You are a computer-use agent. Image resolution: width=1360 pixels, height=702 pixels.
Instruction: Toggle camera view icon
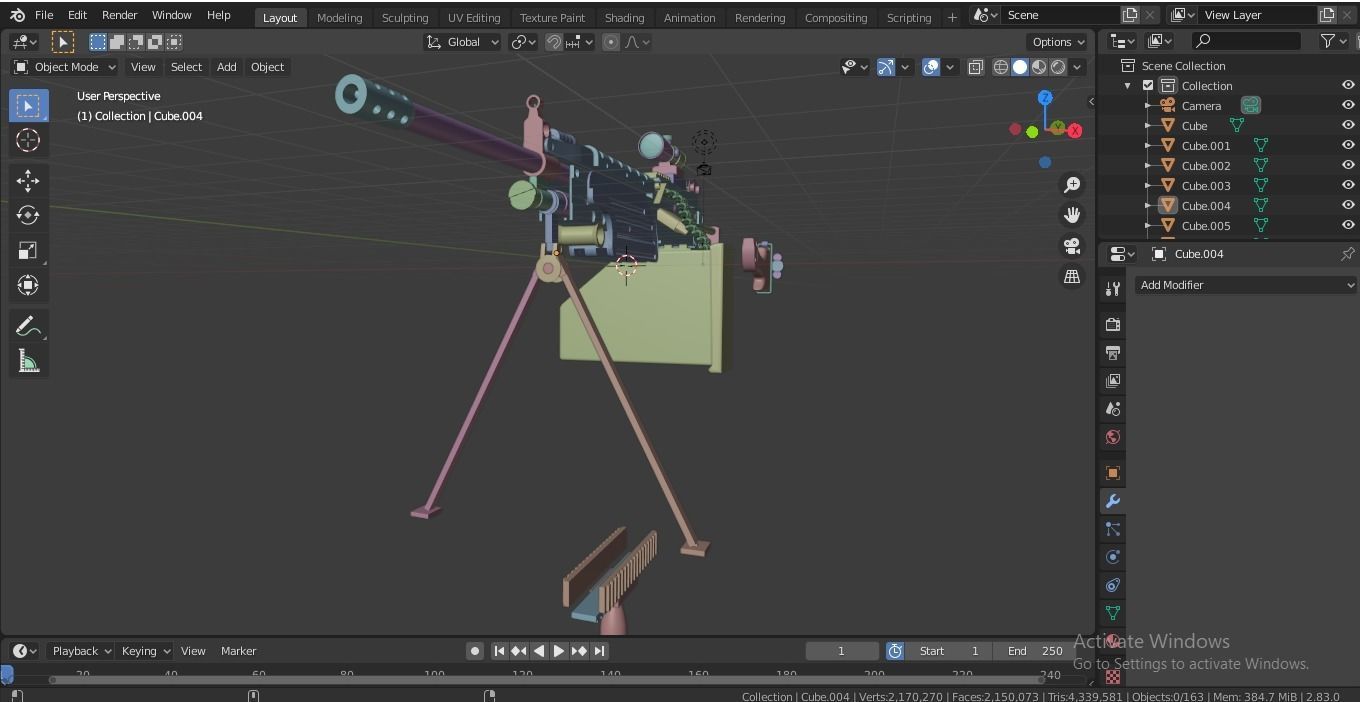1072,246
